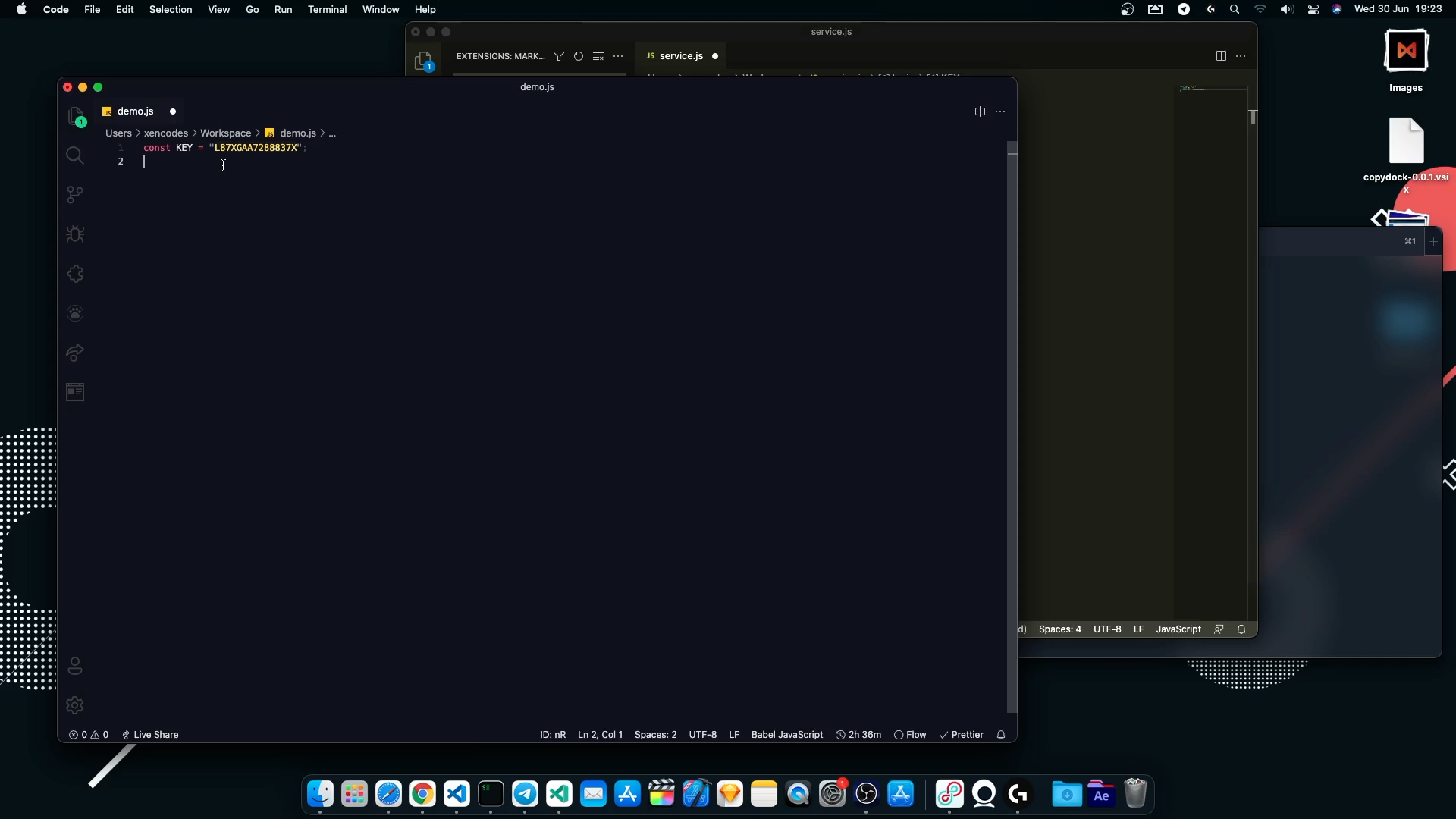Open the Source Control view

click(x=75, y=195)
